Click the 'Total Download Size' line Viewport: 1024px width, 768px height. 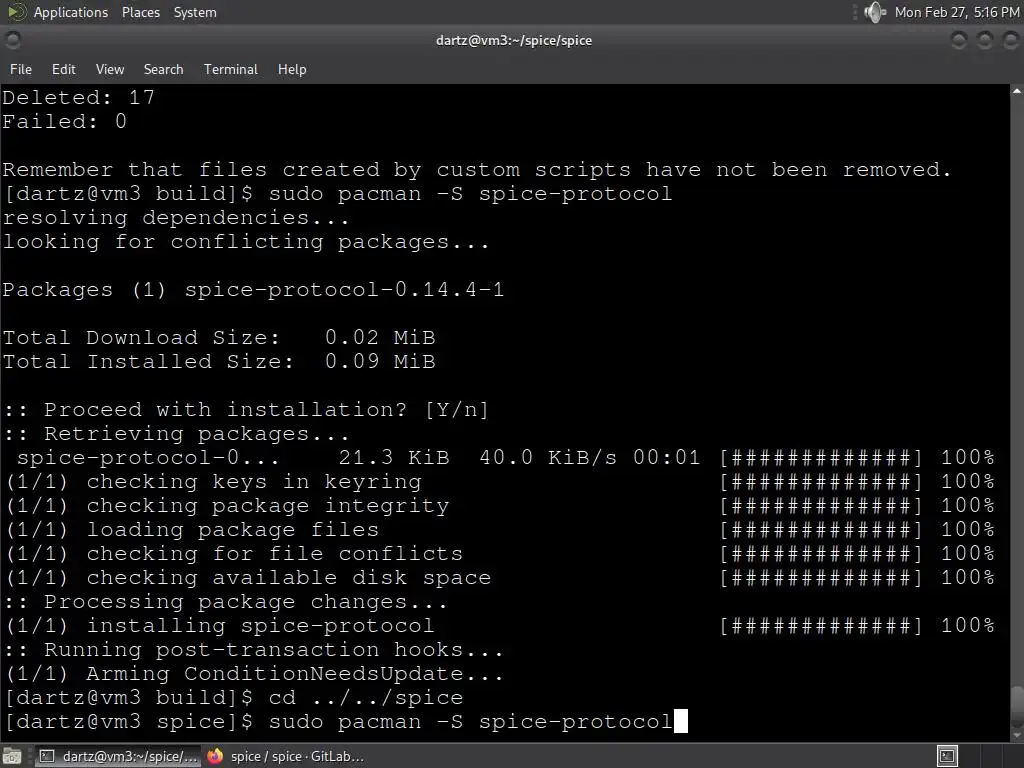(x=219, y=338)
